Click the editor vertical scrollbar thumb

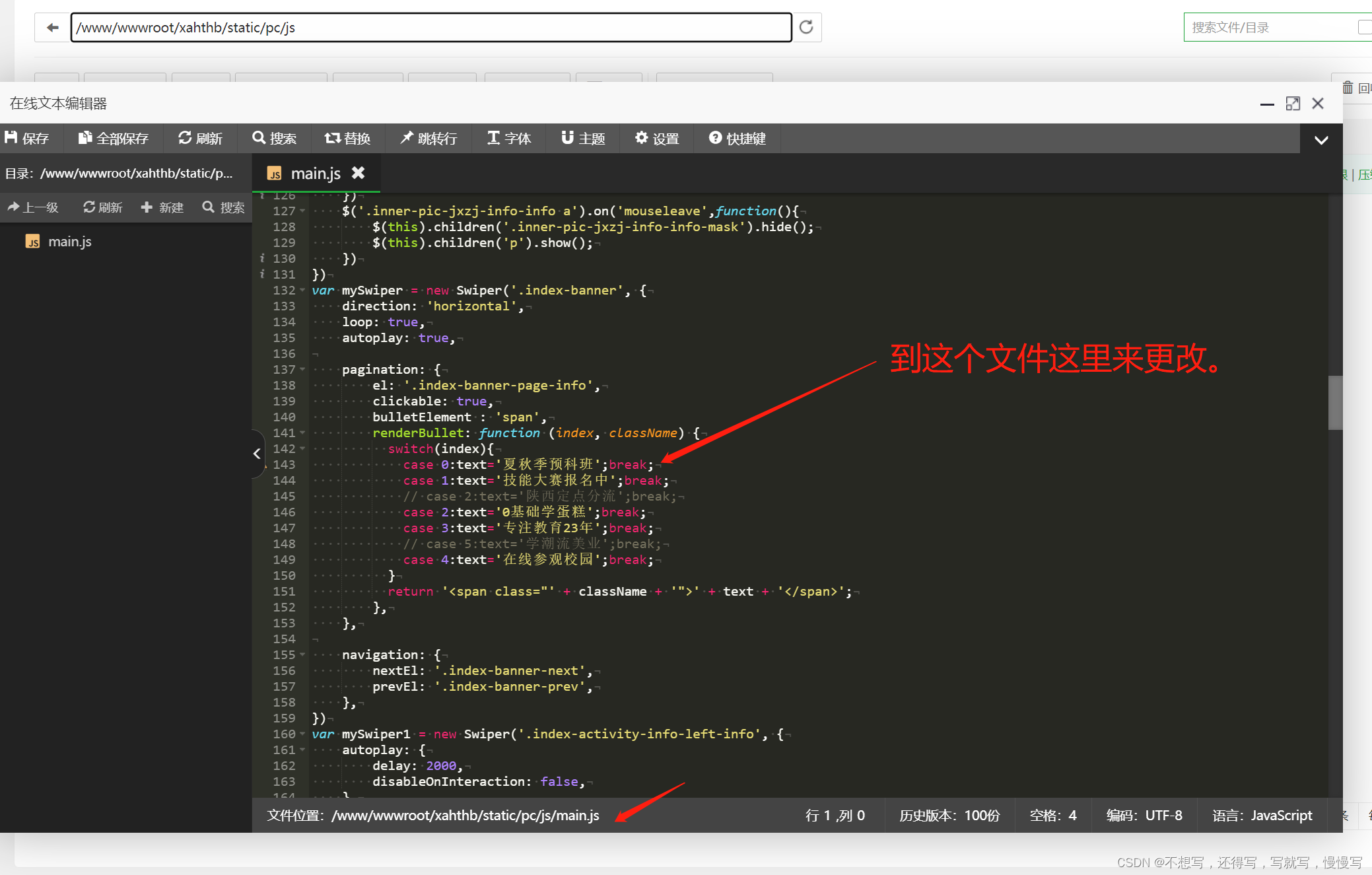point(1335,402)
